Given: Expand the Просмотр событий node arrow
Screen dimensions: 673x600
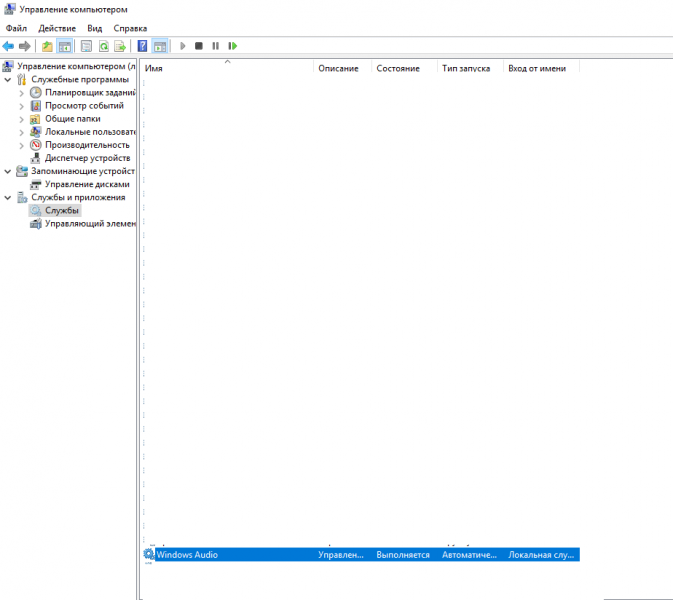Looking at the screenshot, I should (x=22, y=106).
